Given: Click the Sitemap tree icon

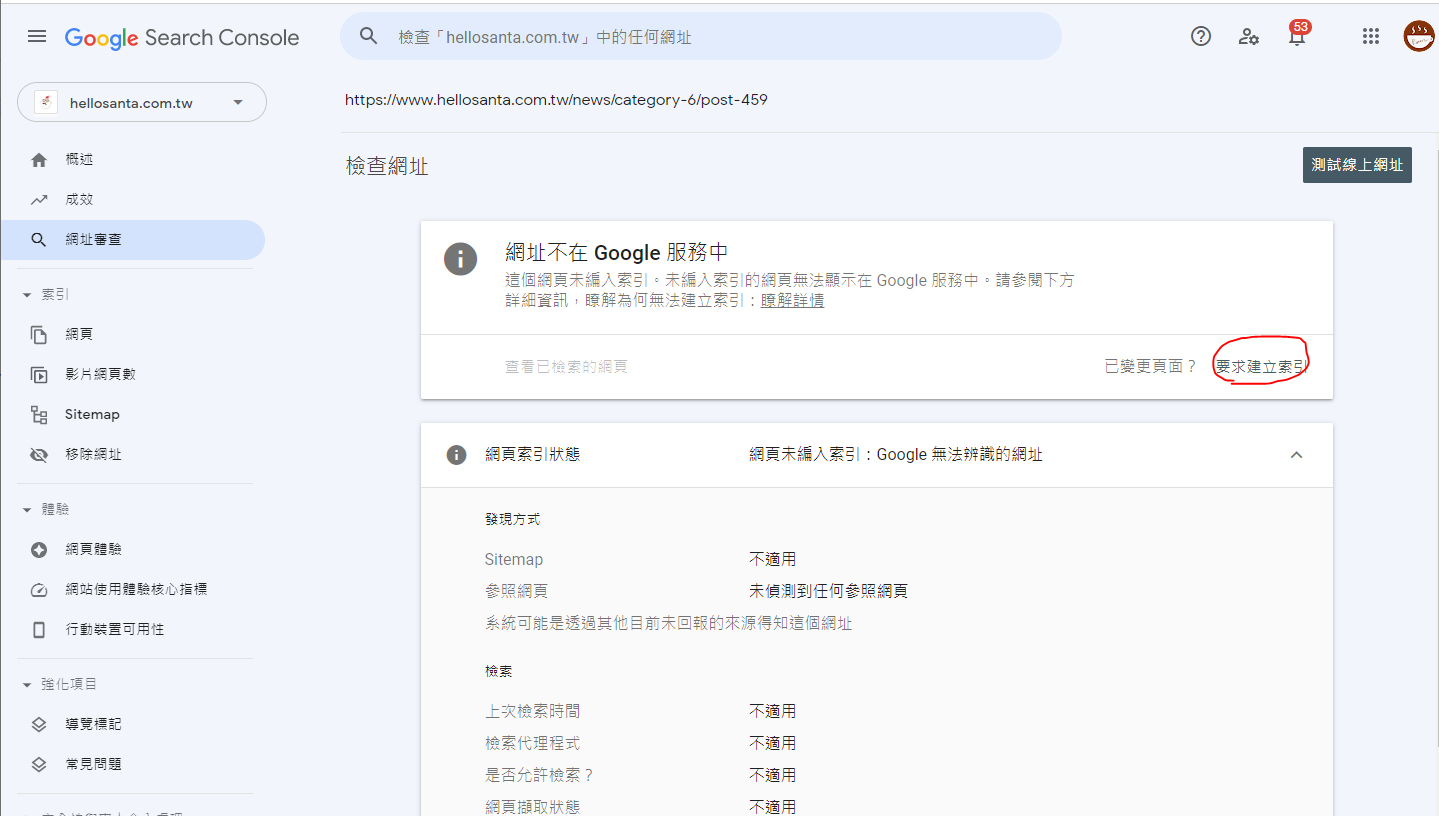Looking at the screenshot, I should click(39, 415).
